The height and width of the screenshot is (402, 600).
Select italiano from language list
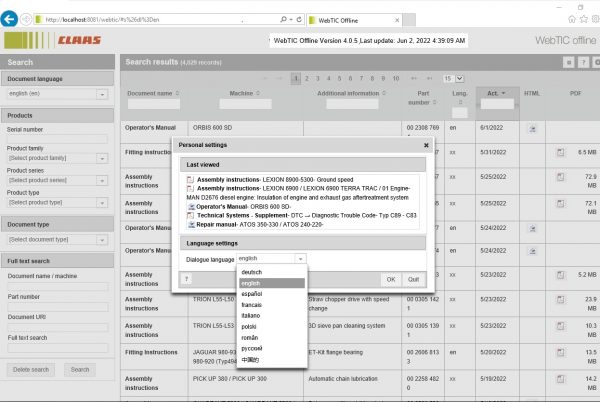pyautogui.click(x=272, y=316)
